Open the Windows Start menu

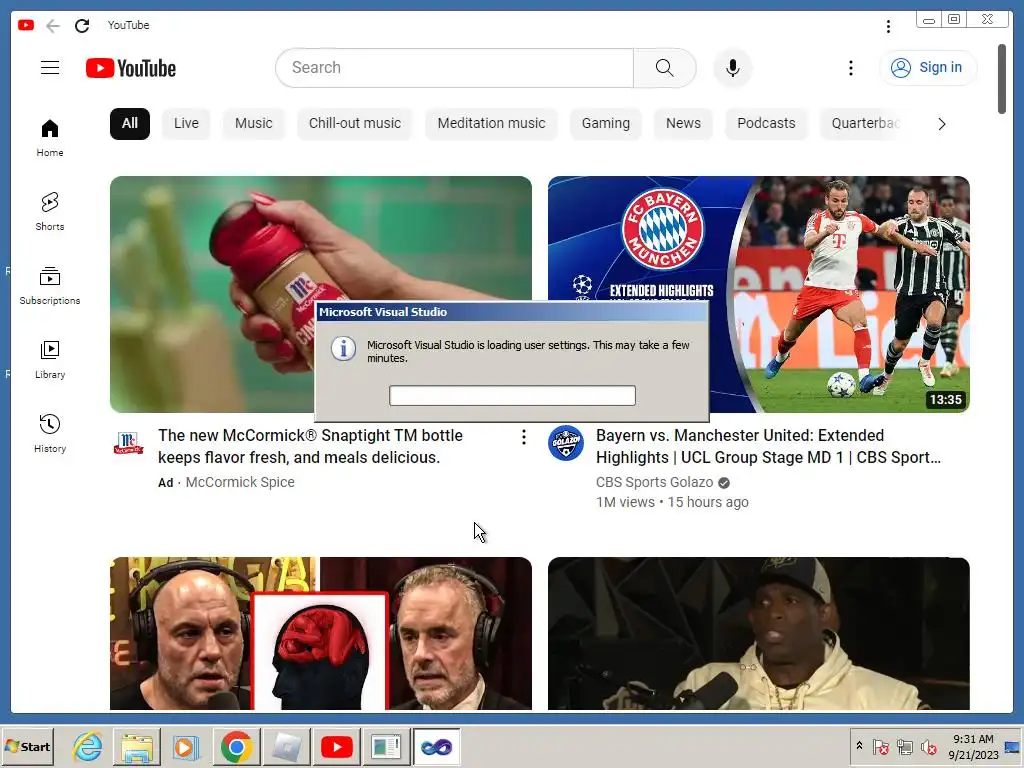click(27, 746)
